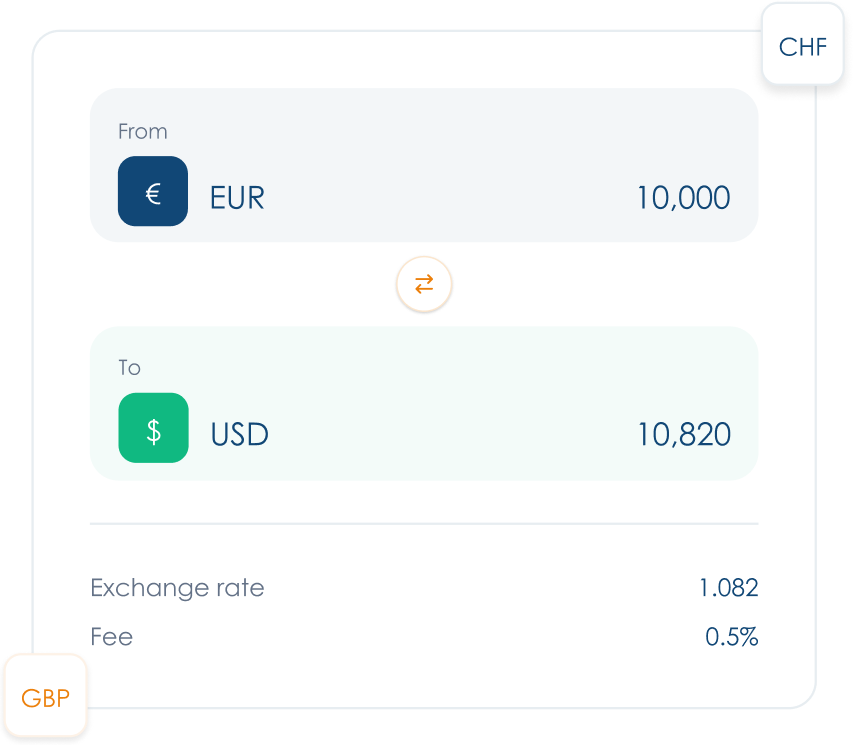Viewport: 854px width, 745px height.
Task: Select the CHF currency badge
Action: tap(802, 47)
